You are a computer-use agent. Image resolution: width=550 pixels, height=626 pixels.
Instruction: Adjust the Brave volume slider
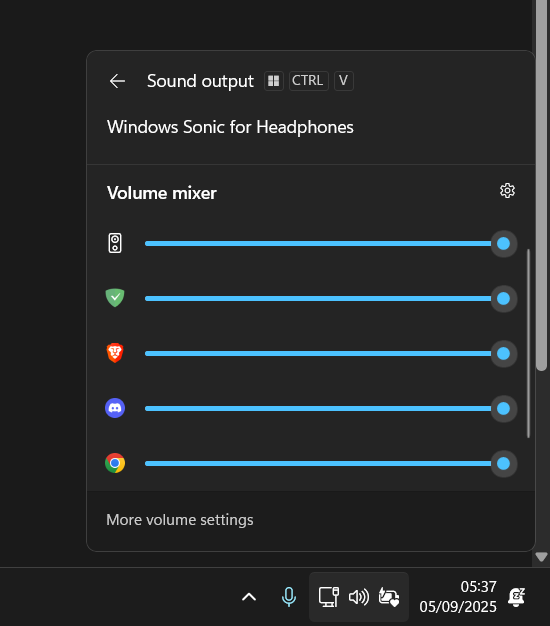[331, 353]
